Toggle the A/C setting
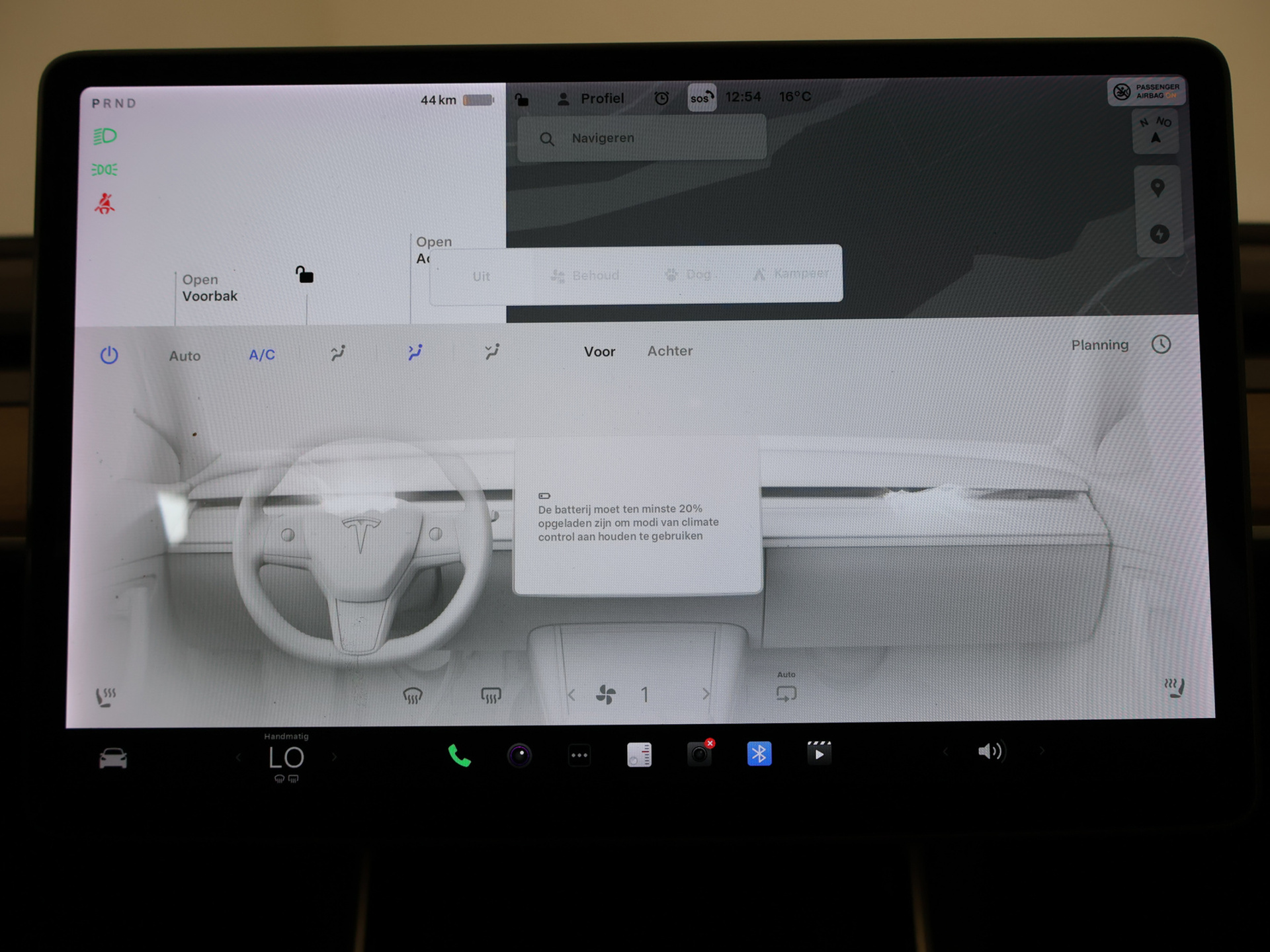 (x=262, y=355)
